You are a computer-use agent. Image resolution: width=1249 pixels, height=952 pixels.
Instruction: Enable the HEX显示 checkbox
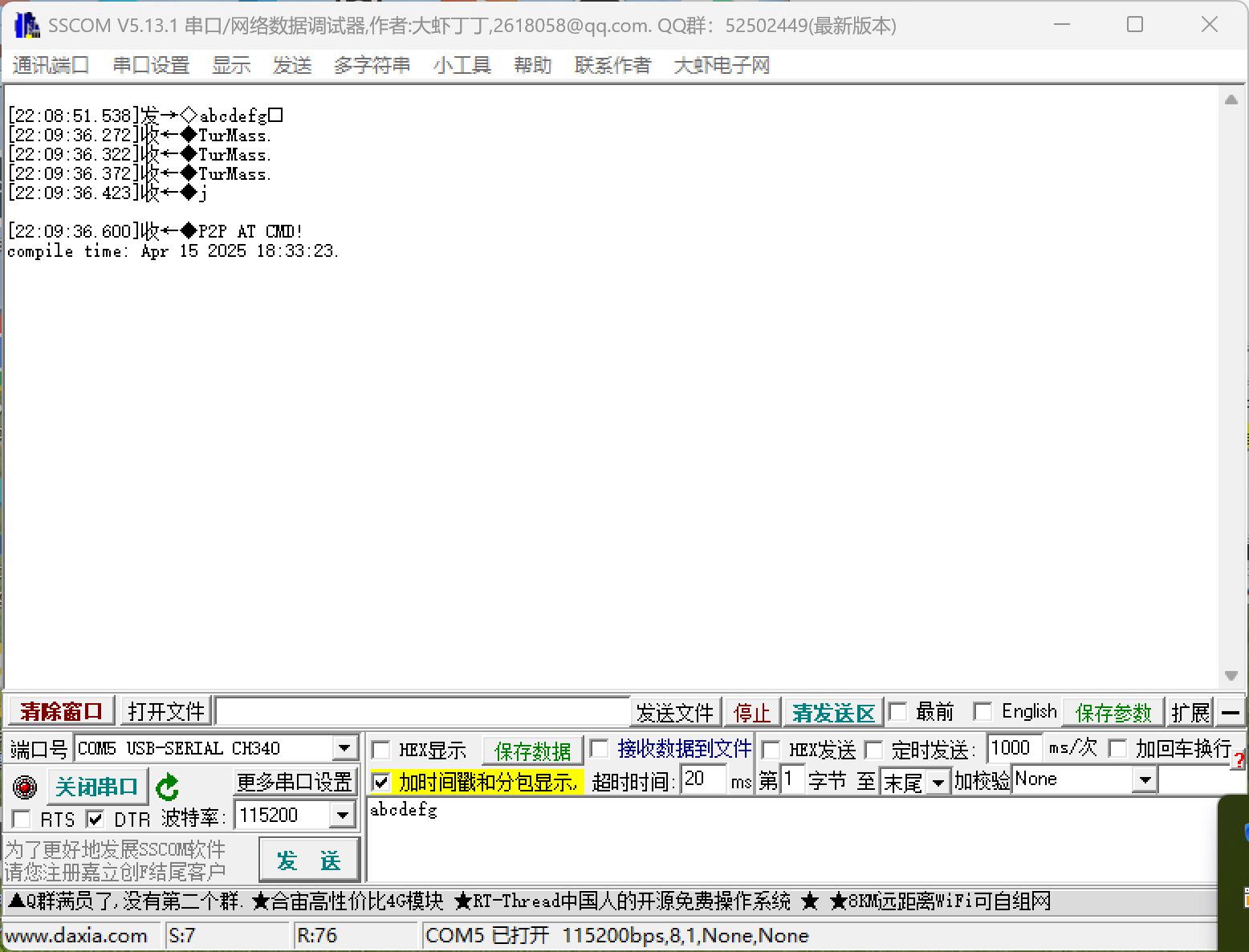(380, 749)
